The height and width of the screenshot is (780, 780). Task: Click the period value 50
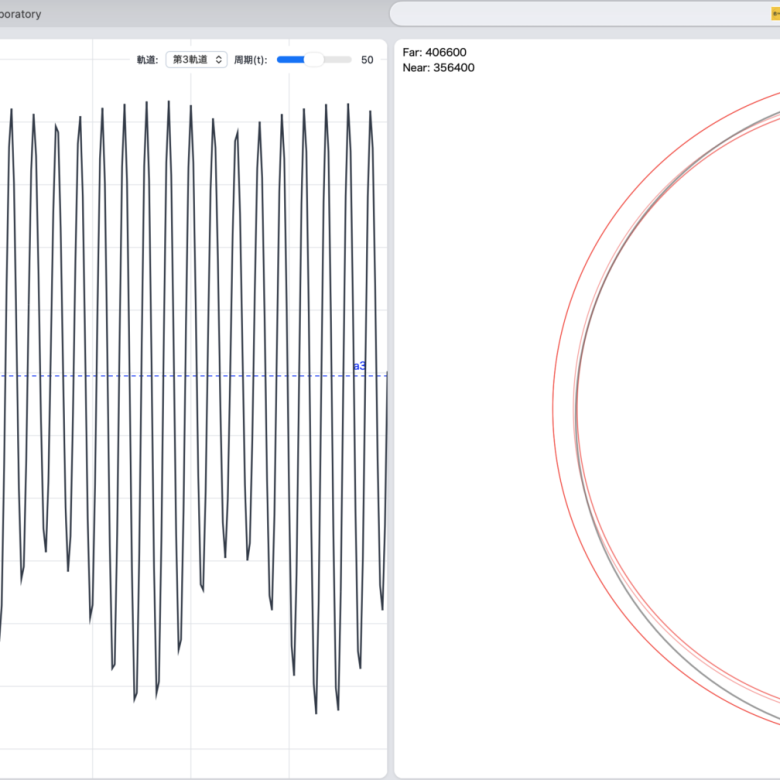tap(367, 60)
